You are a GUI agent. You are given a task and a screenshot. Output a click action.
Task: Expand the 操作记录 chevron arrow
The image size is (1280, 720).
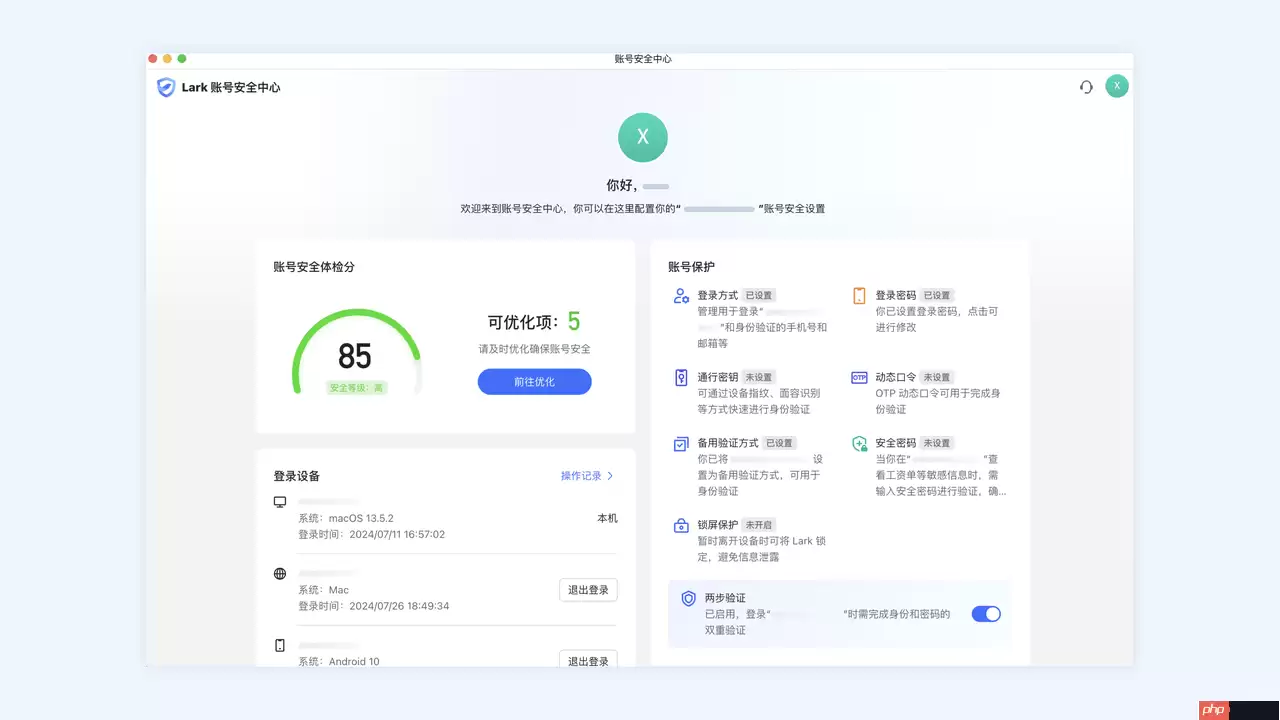tap(613, 476)
